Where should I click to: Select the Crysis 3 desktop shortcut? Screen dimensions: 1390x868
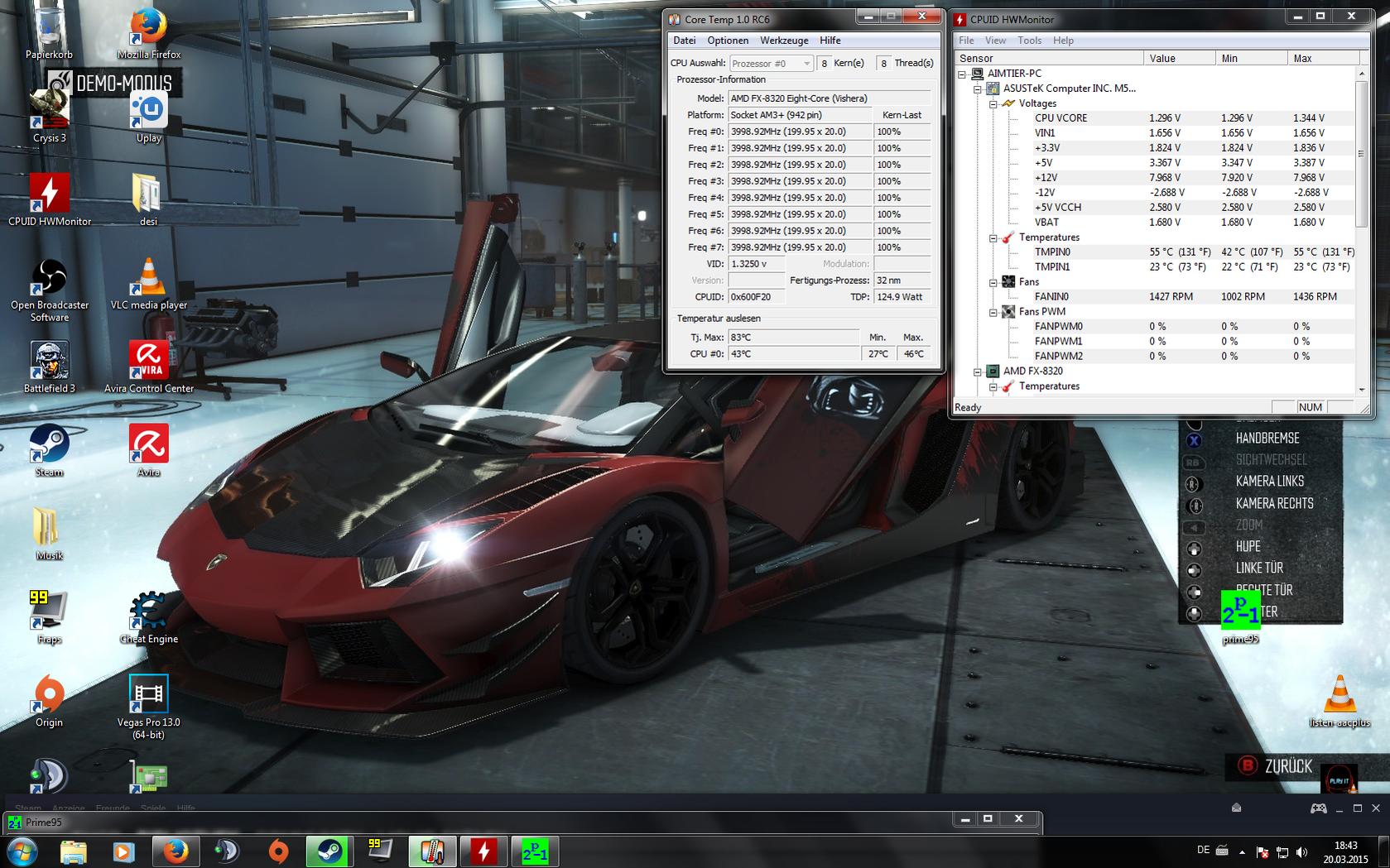49,116
